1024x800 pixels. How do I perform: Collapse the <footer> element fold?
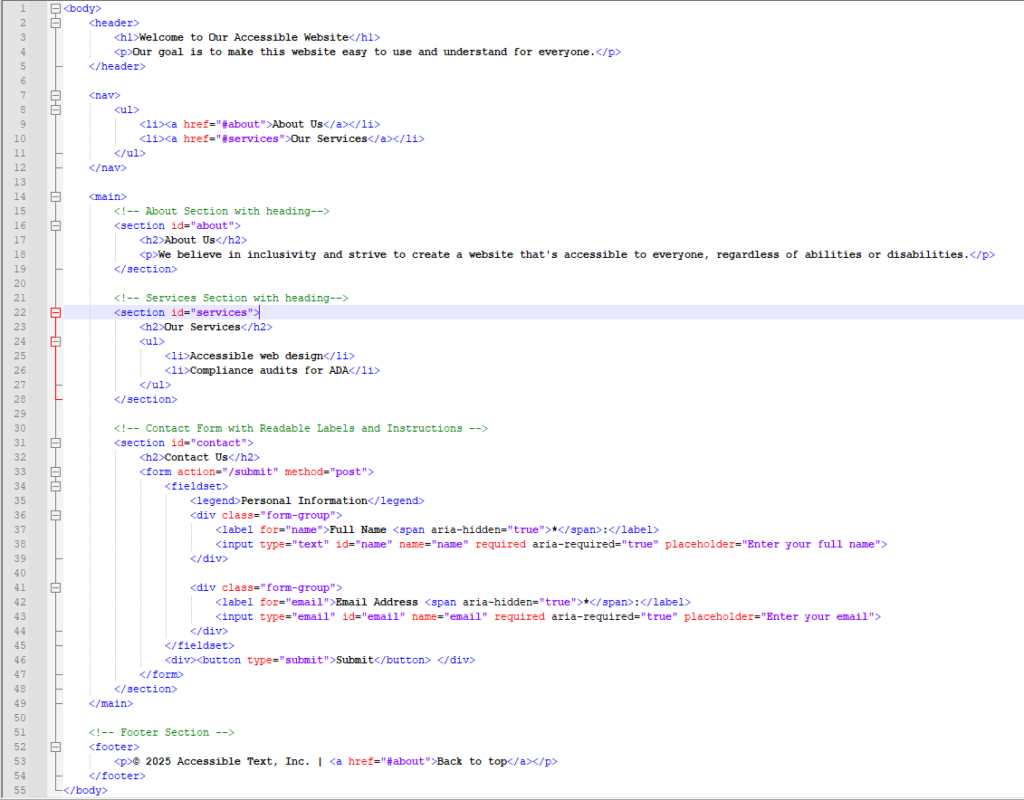click(53, 746)
